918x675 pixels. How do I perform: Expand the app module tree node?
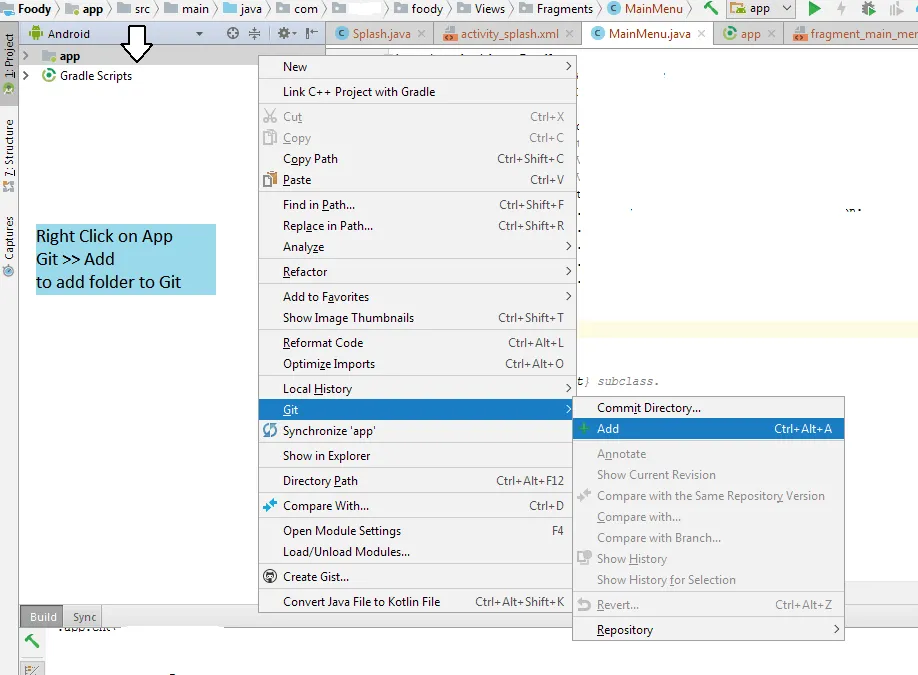click(x=26, y=56)
